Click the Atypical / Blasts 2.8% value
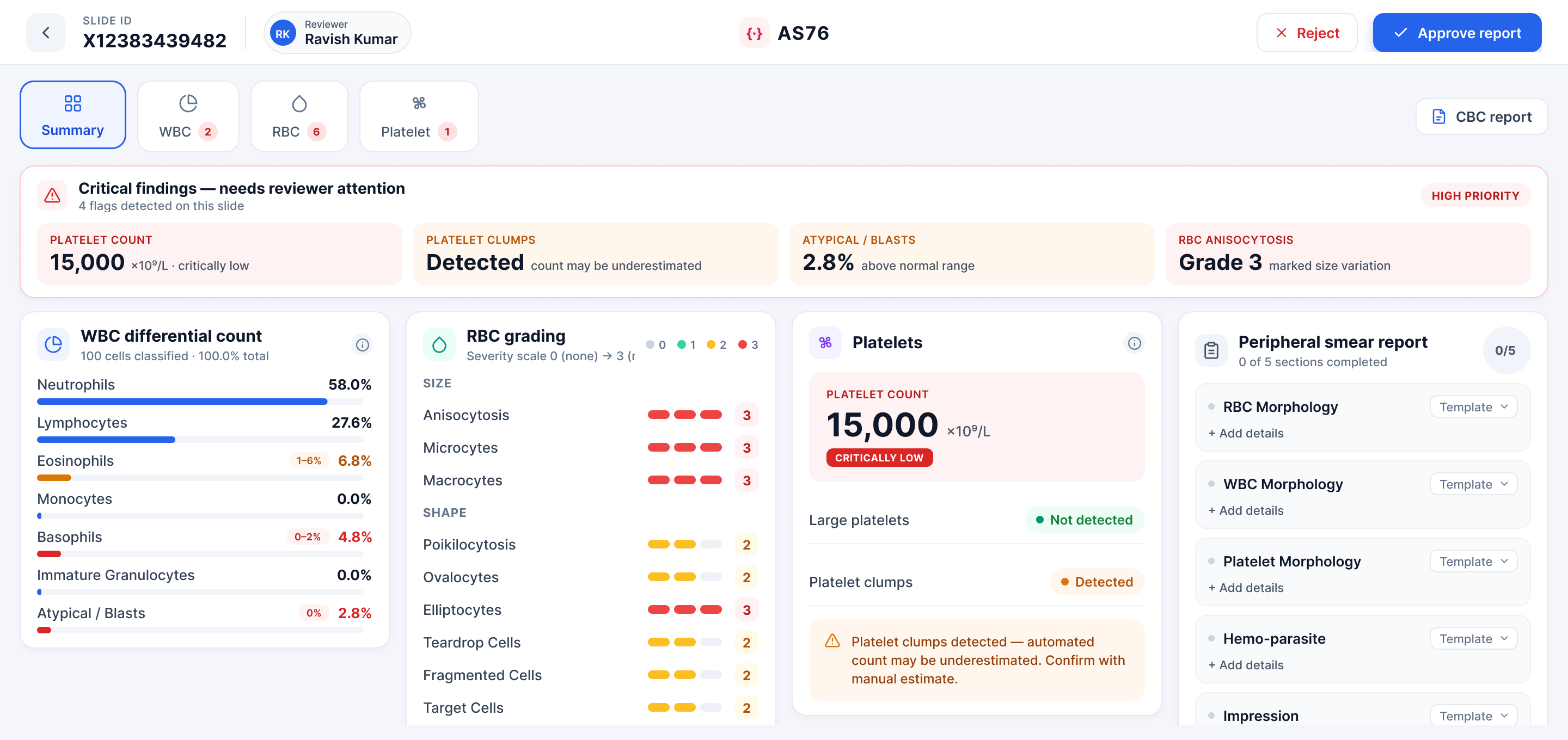This screenshot has height=740, width=1568. [354, 613]
